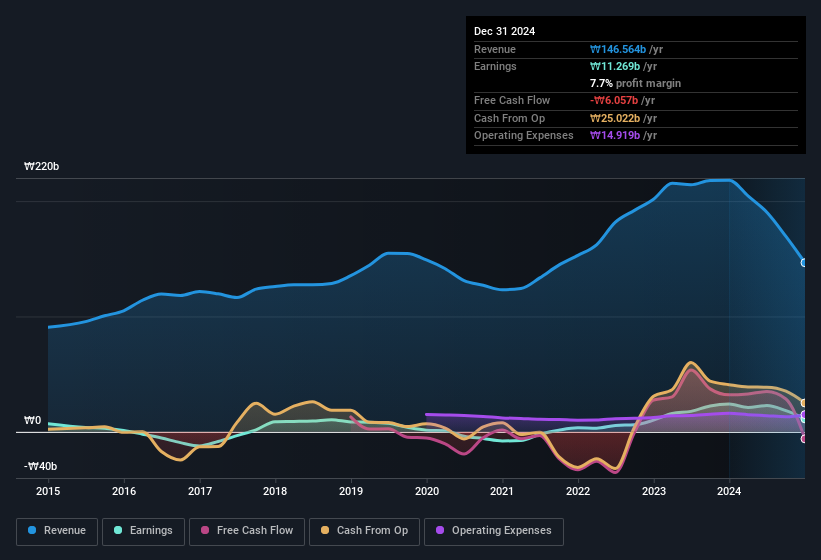Click the ₩11.269b earnings value

615,66
